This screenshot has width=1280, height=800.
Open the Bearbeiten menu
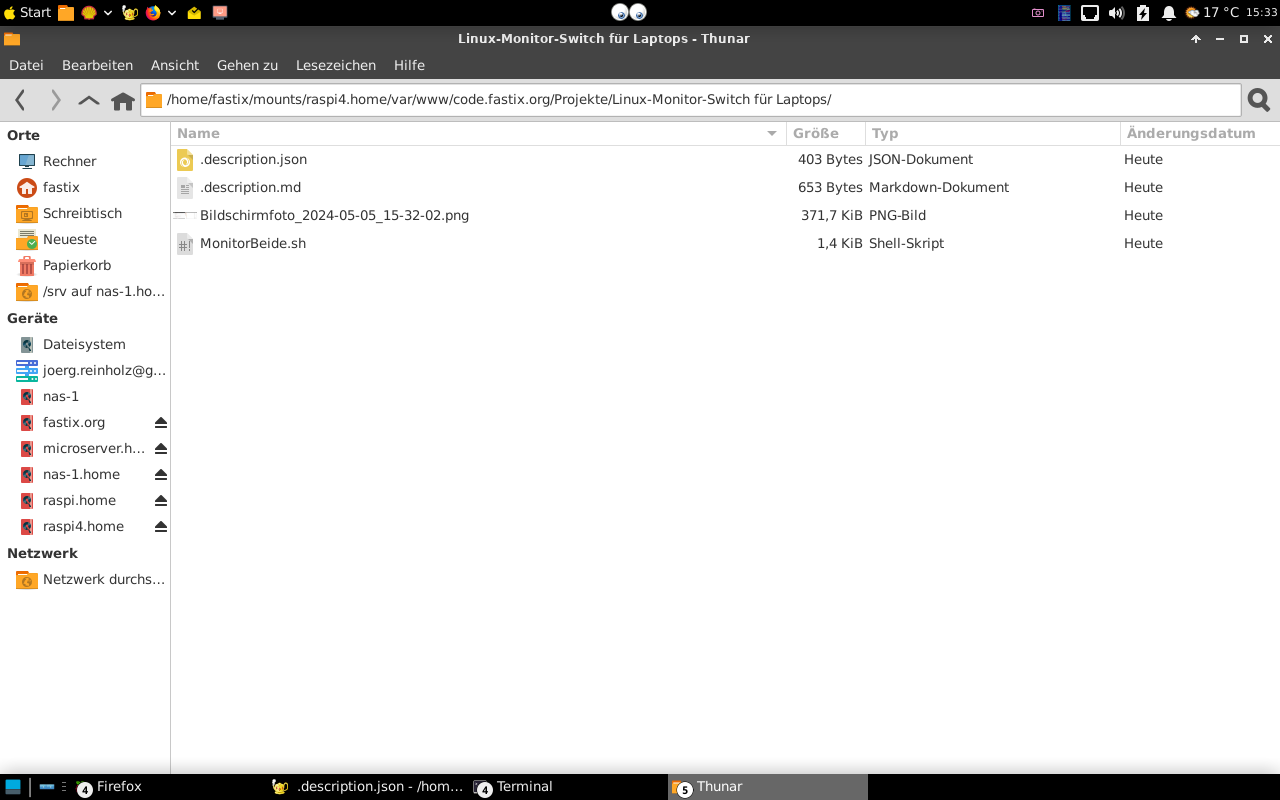tap(97, 65)
